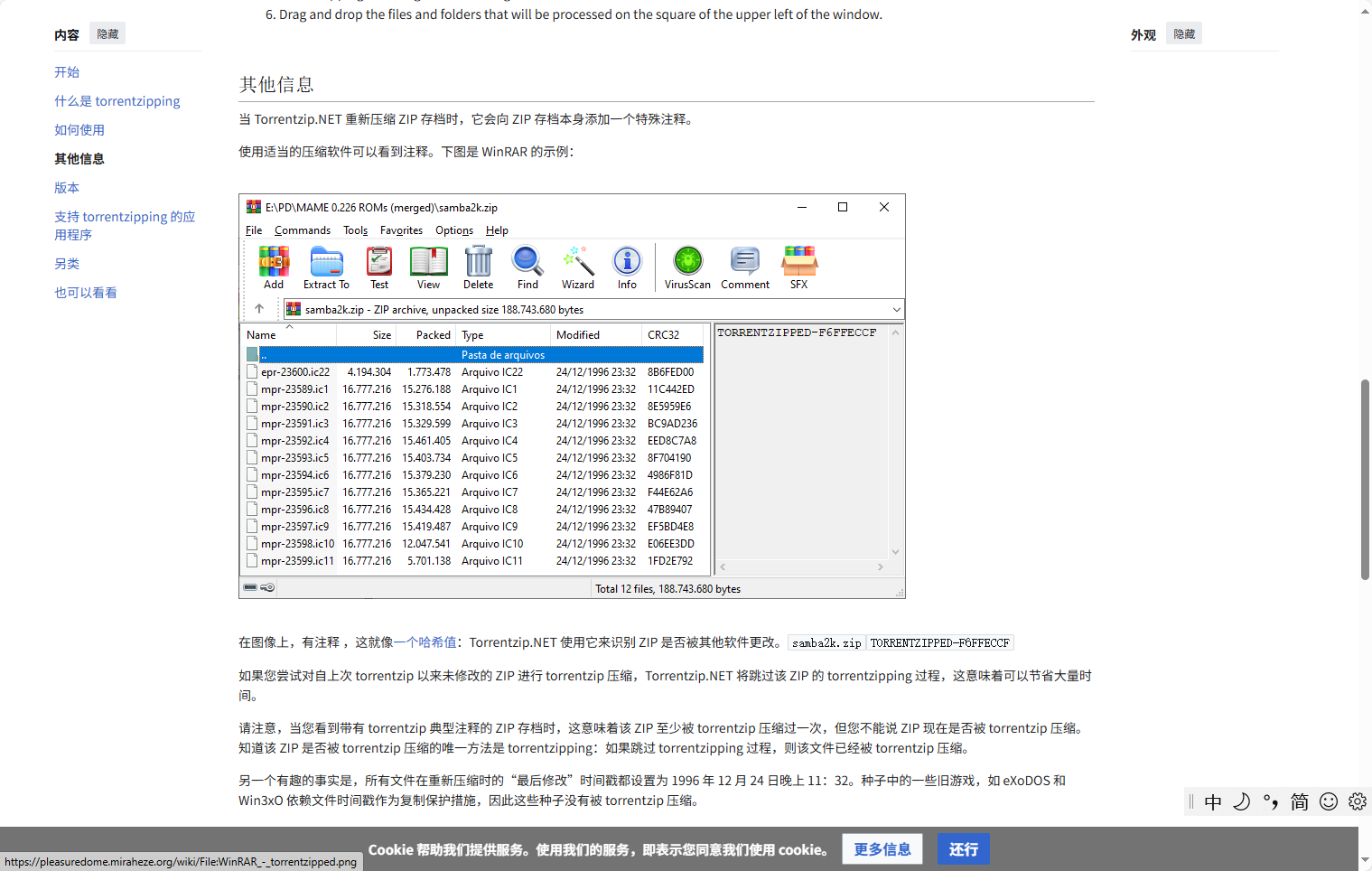1372x871 pixels.
Task: Click the up-folder arrow in WinRAR screenshot
Action: pyautogui.click(x=259, y=309)
